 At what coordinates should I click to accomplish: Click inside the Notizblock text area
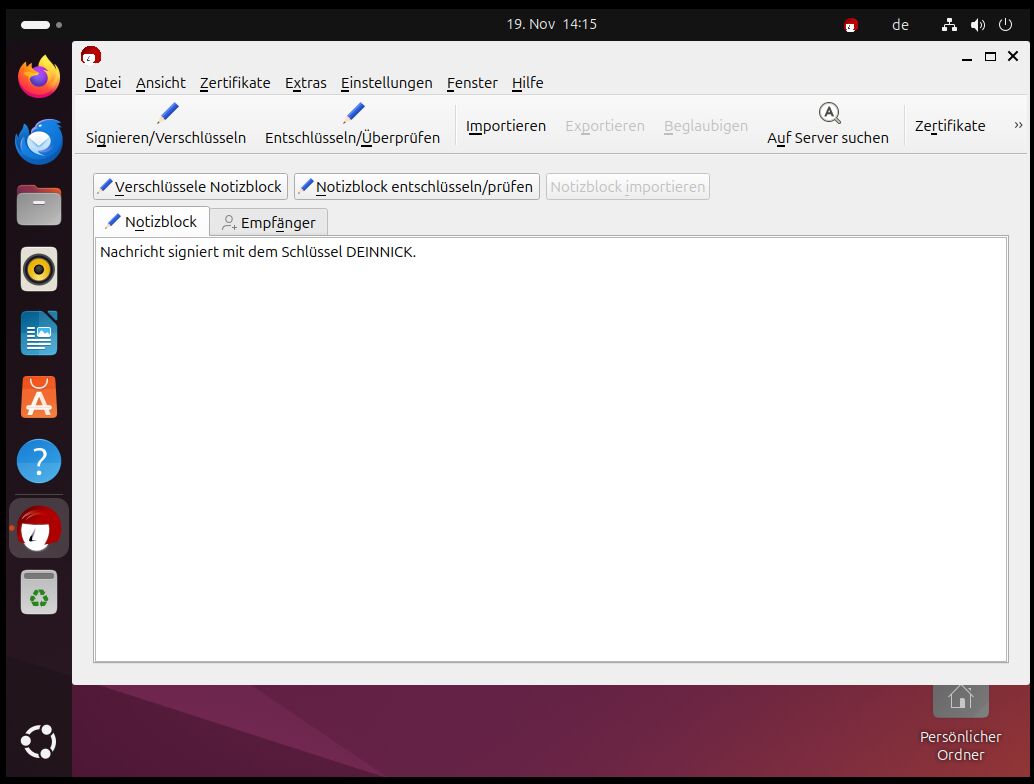(550, 450)
